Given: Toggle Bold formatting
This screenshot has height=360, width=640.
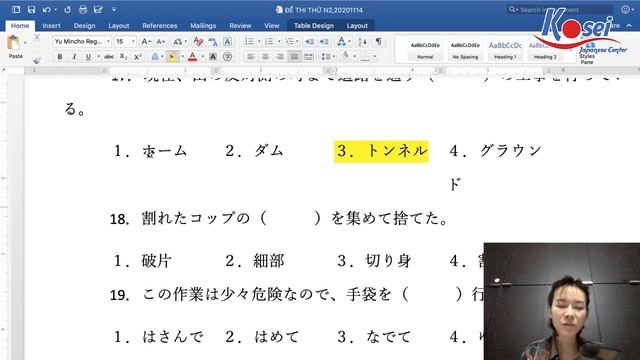Looking at the screenshot, I should tap(60, 57).
